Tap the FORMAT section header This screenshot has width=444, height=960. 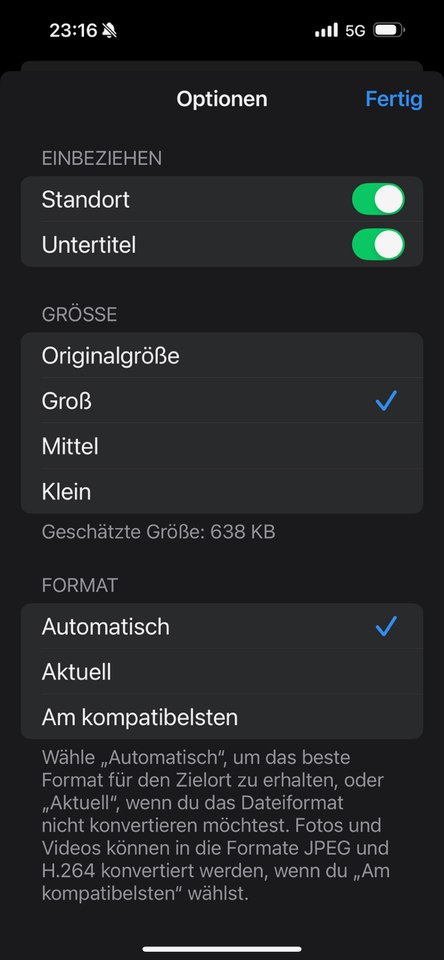[x=80, y=585]
